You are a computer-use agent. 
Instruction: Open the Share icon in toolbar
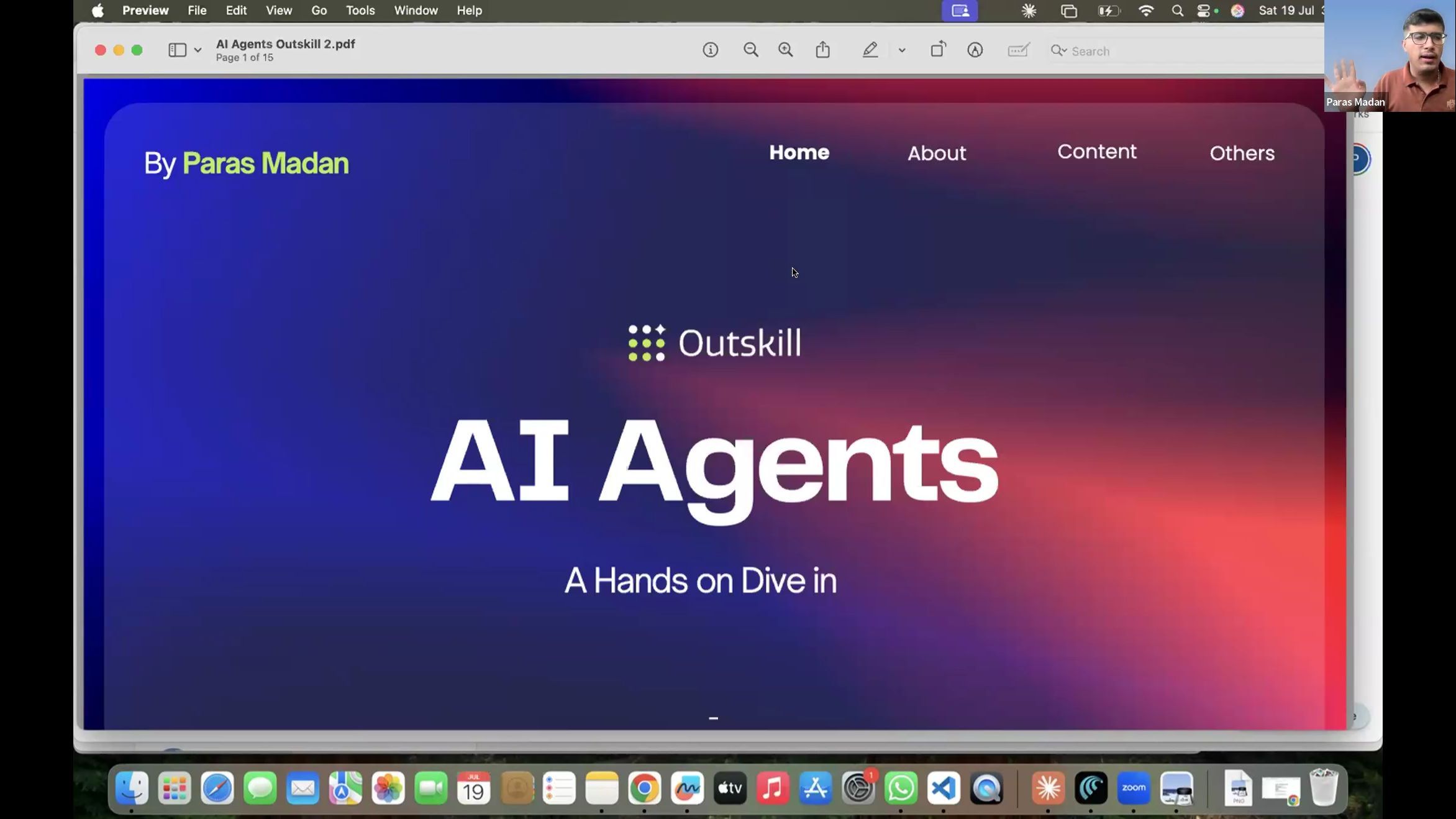822,50
